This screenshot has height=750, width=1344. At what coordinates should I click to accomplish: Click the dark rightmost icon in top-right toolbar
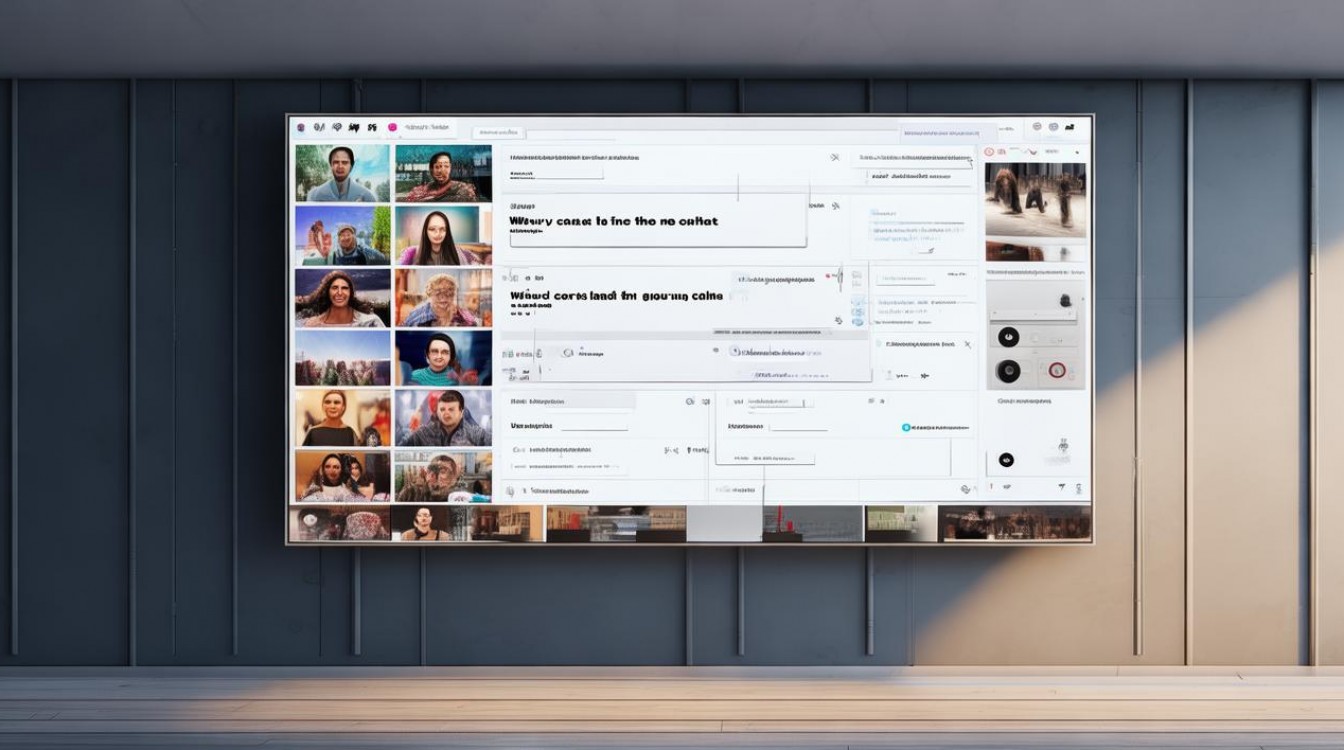[1069, 128]
